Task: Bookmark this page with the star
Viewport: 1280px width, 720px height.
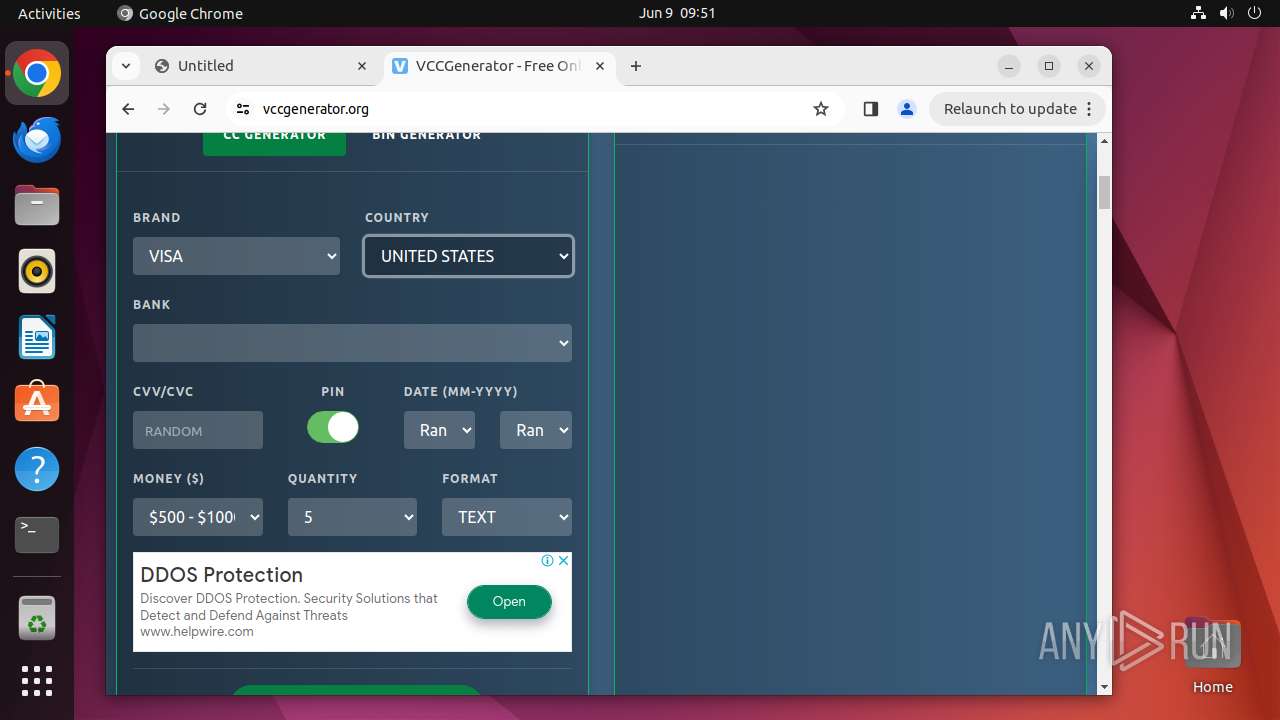Action: click(821, 109)
